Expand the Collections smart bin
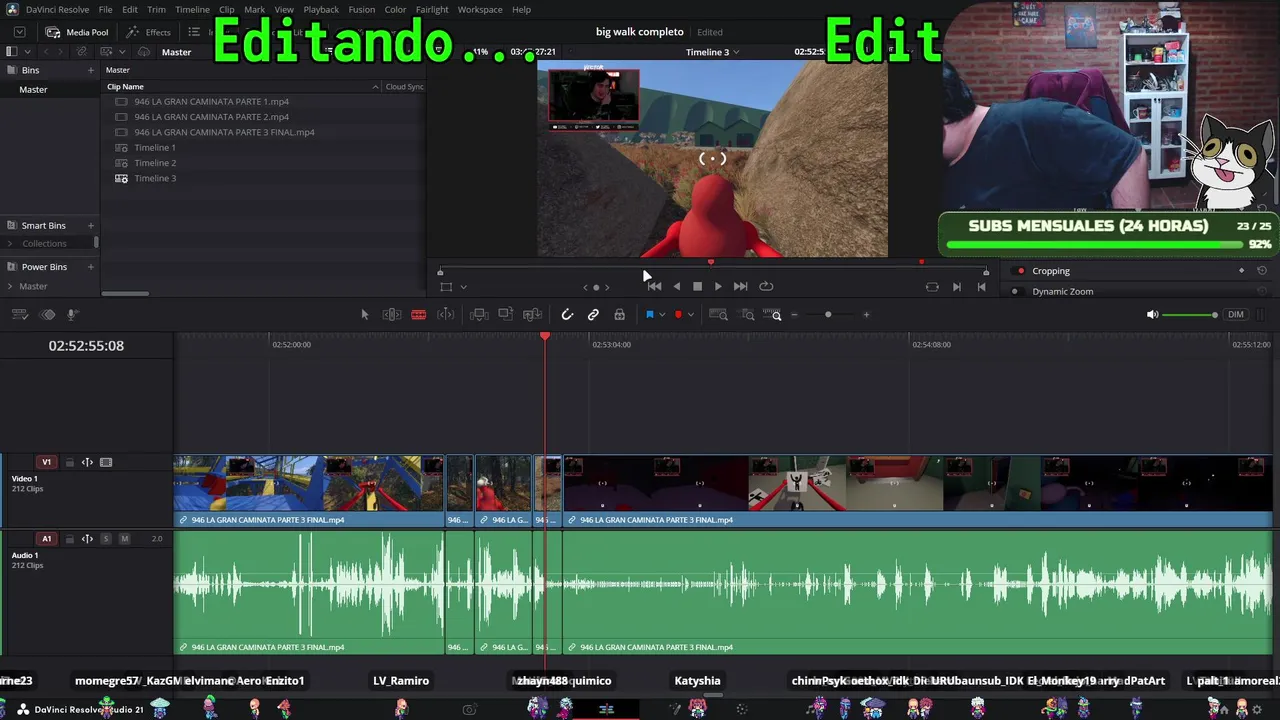 (10, 244)
